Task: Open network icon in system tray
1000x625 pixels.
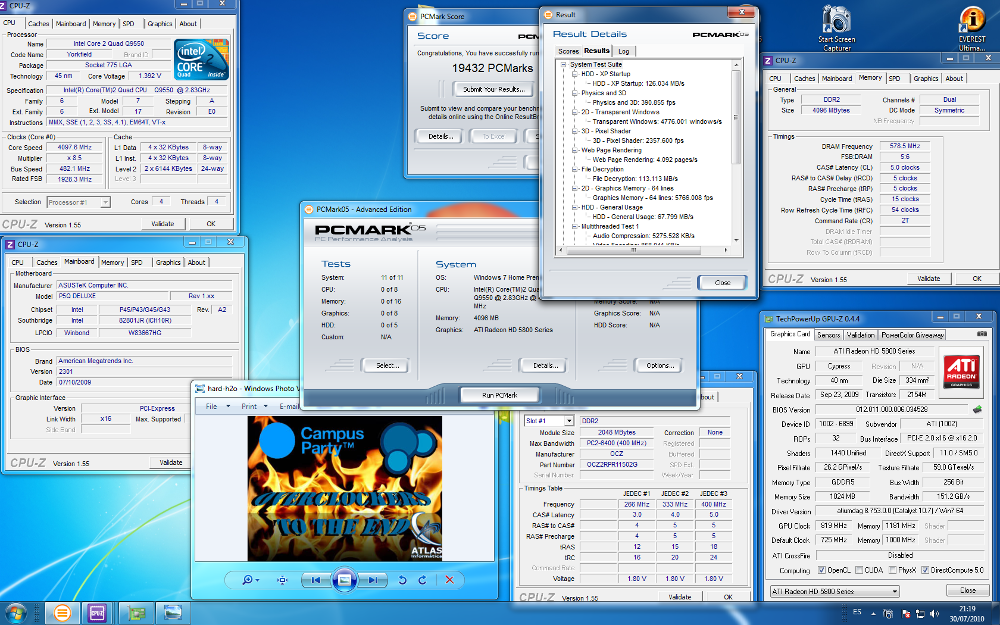Action: pos(920,614)
